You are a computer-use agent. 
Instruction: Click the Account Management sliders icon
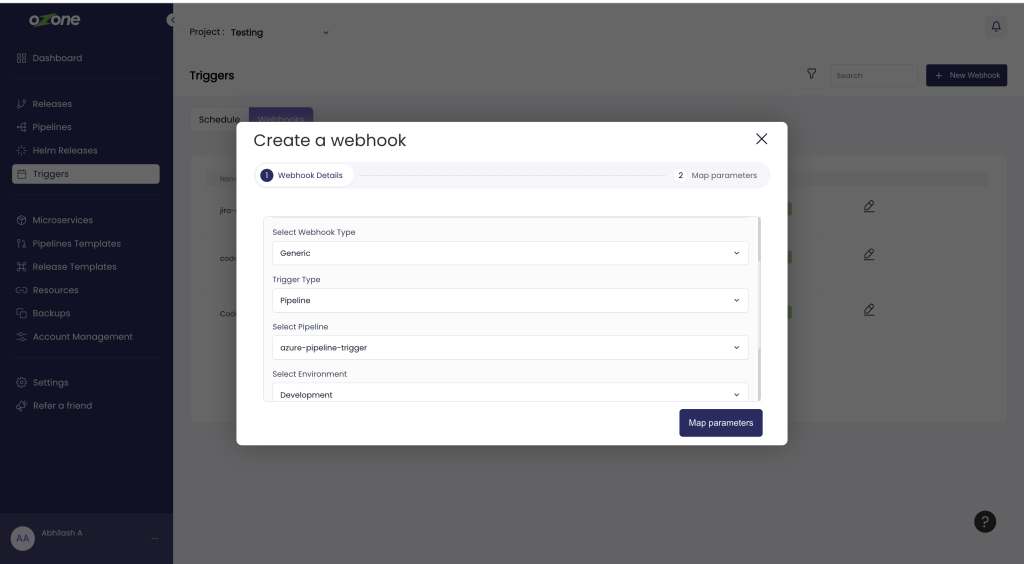pos(22,337)
